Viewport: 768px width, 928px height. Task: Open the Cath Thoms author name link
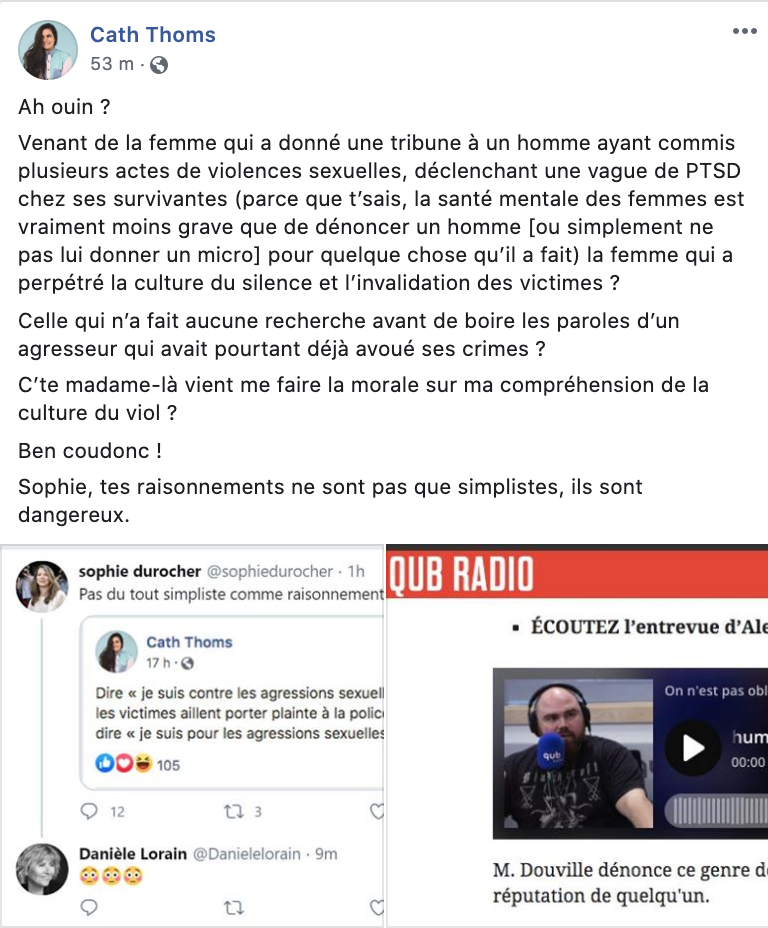153,35
